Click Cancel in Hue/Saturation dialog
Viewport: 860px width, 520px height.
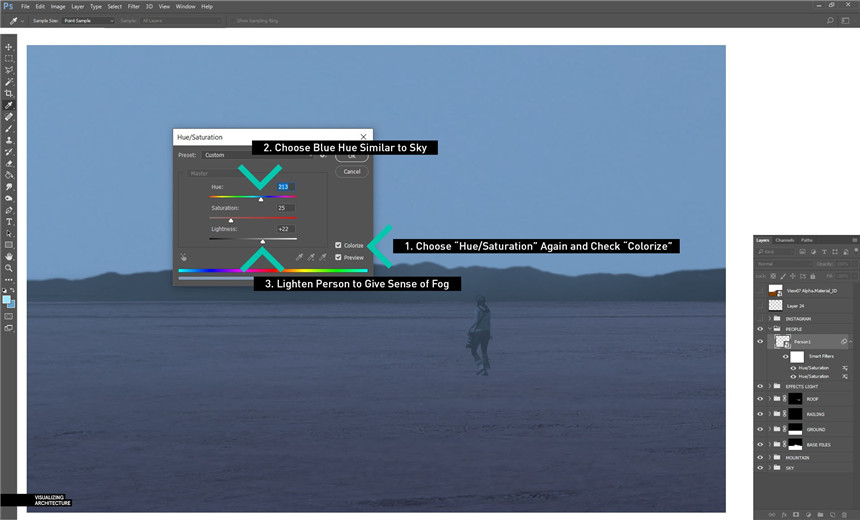(352, 171)
